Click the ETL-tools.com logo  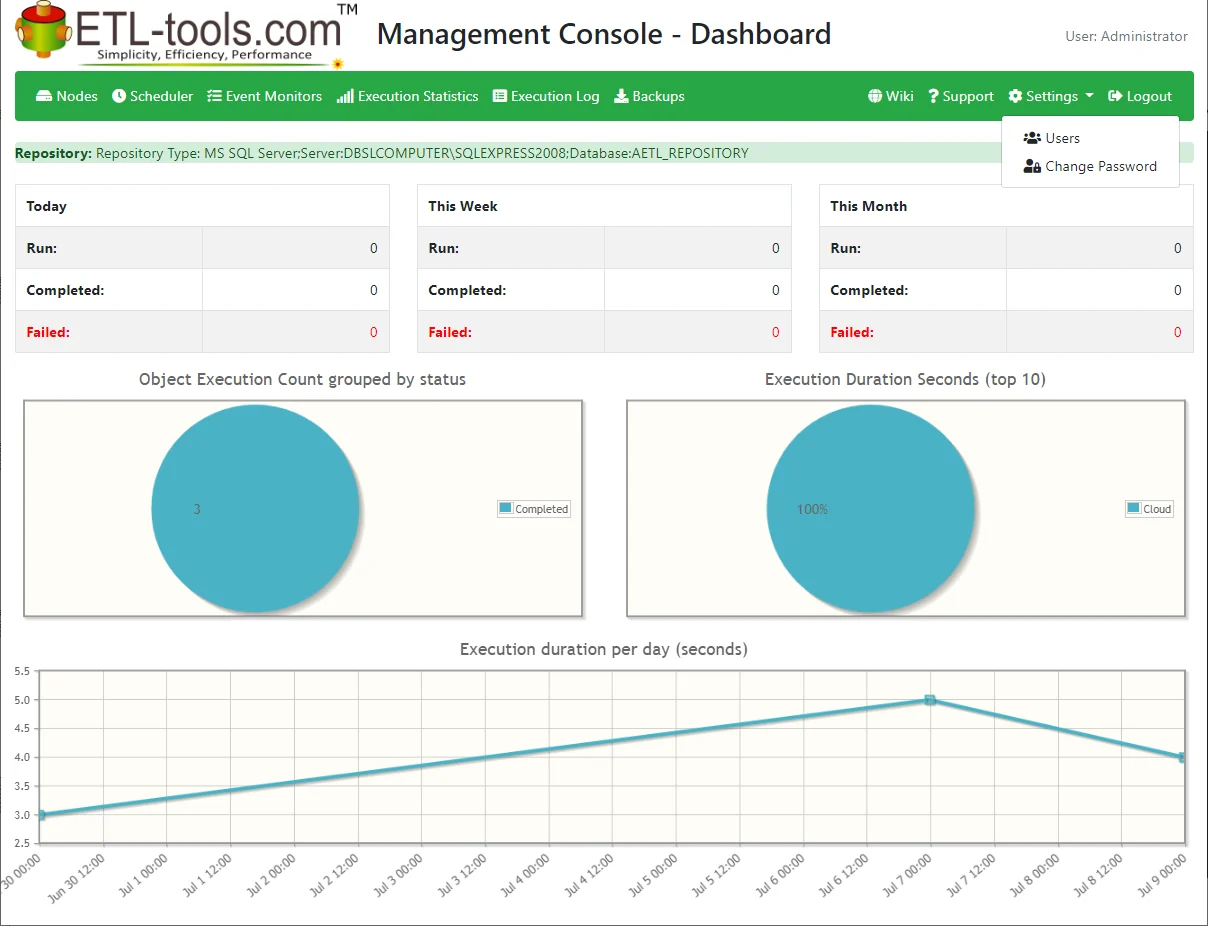(186, 36)
